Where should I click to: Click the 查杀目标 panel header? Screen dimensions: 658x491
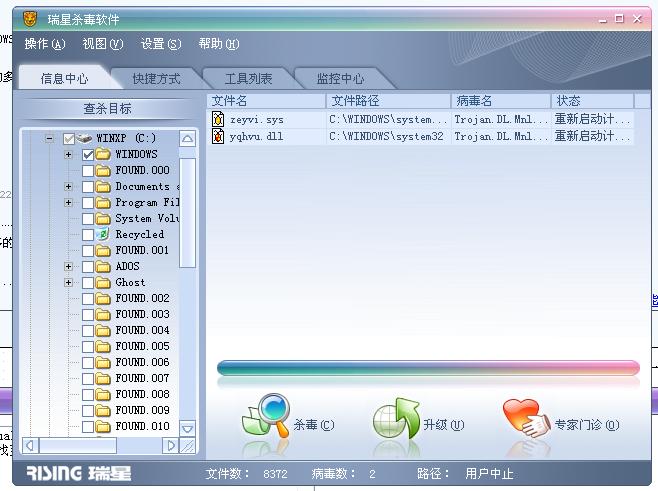(x=107, y=109)
